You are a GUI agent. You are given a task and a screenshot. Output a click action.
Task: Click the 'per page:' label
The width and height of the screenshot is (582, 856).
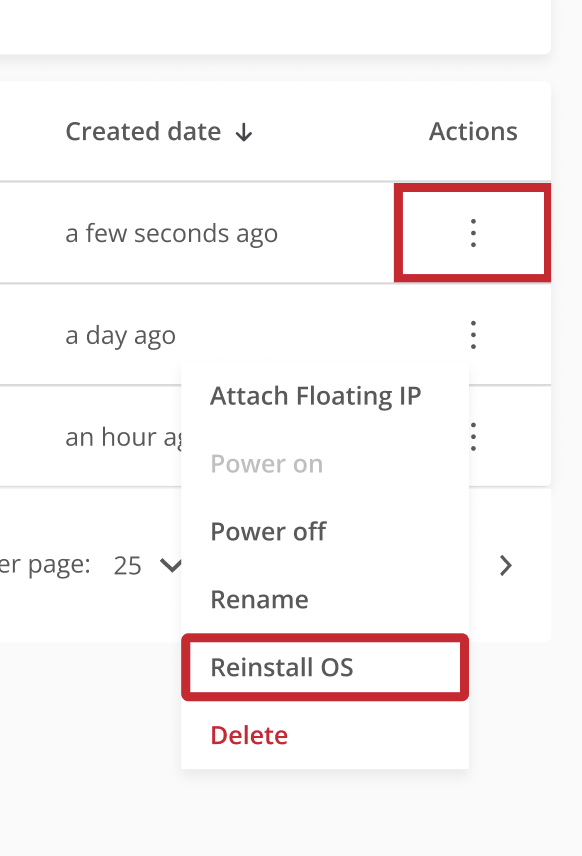[x=45, y=565]
